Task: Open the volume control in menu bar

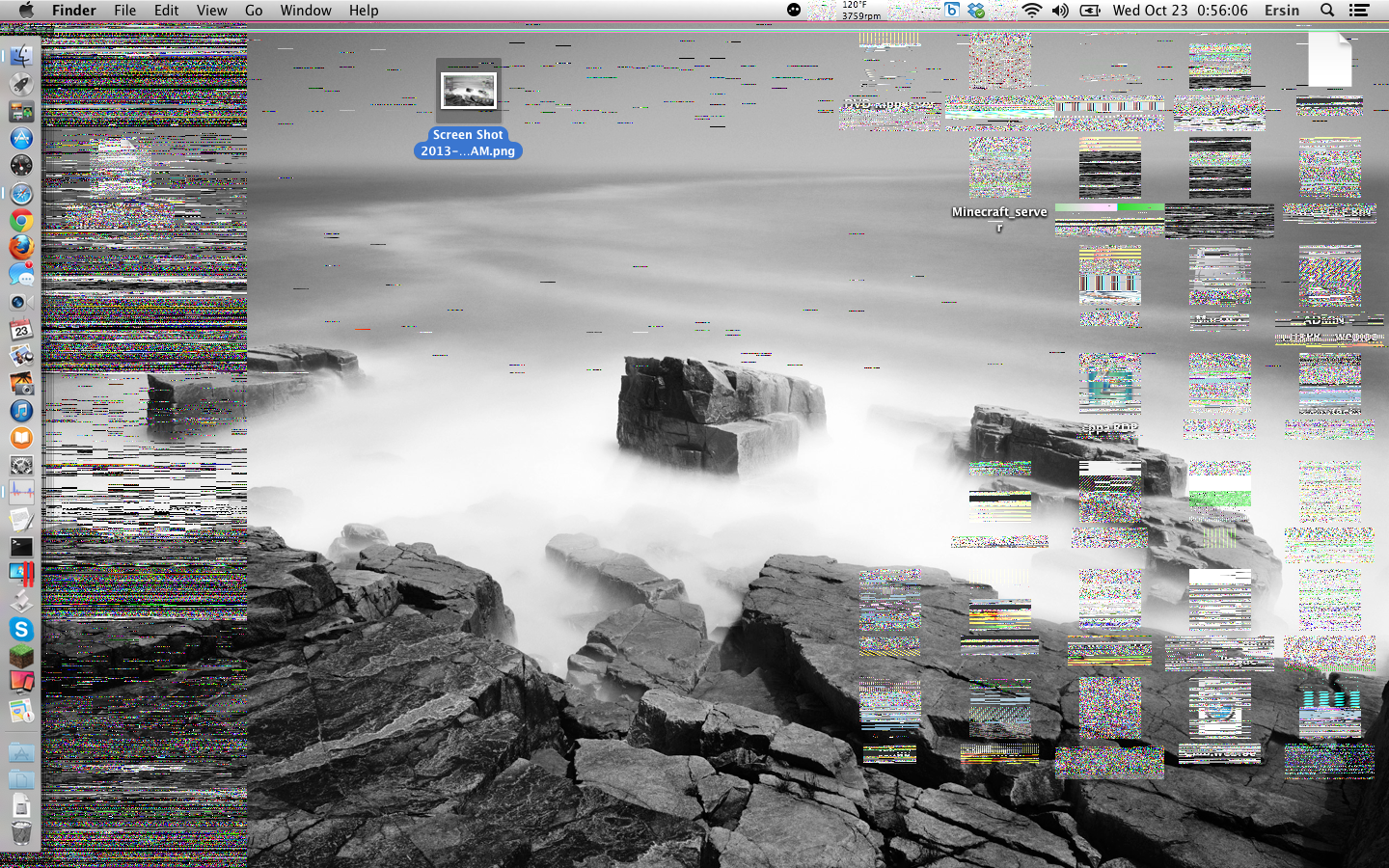Action: (1060, 11)
